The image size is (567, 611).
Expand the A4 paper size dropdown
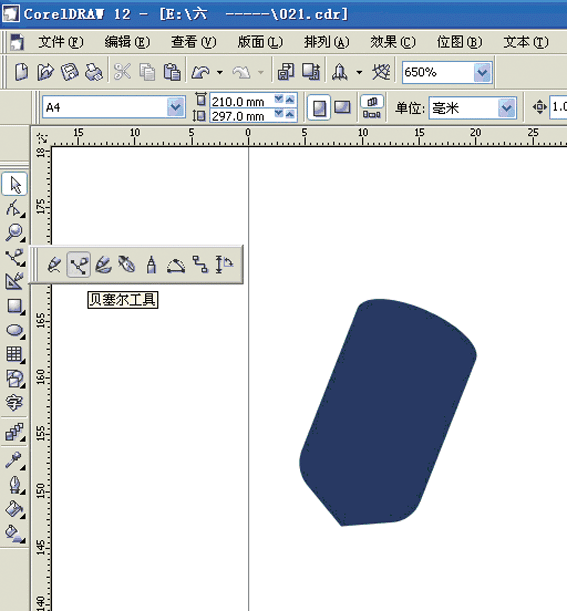[x=175, y=107]
